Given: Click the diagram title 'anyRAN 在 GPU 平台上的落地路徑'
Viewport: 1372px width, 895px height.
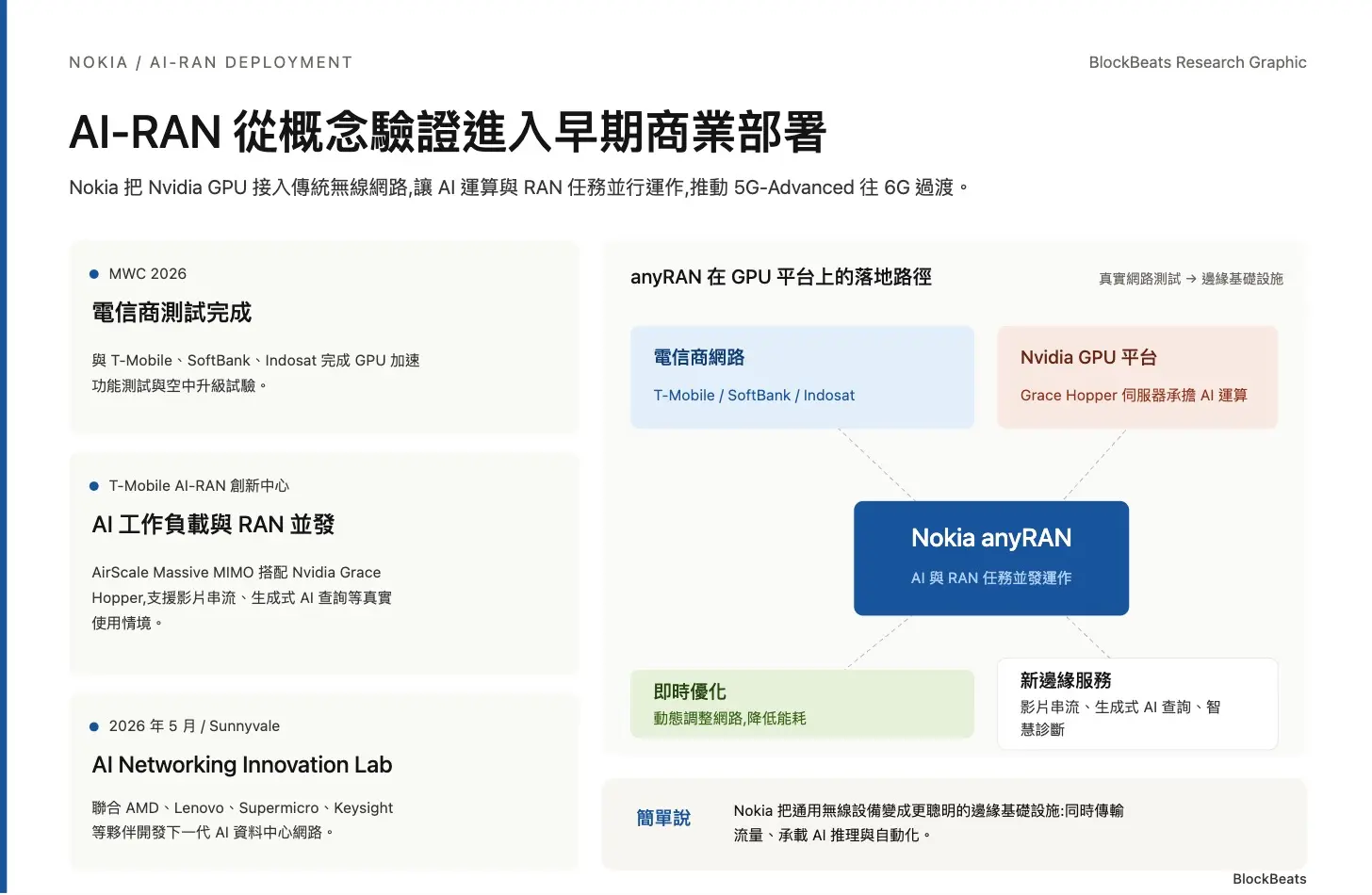Looking at the screenshot, I should pyautogui.click(x=781, y=277).
